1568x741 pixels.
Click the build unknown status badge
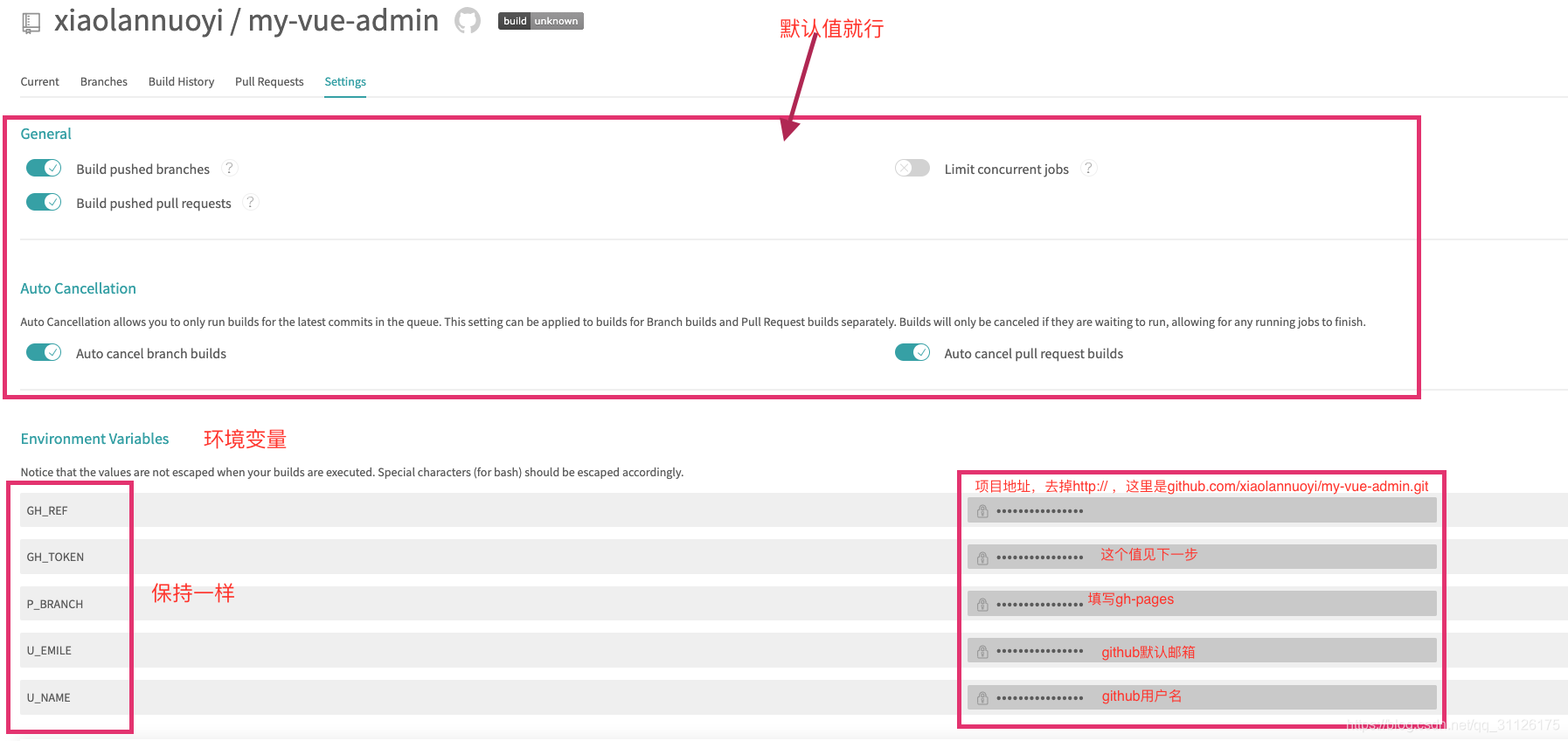pos(540,21)
